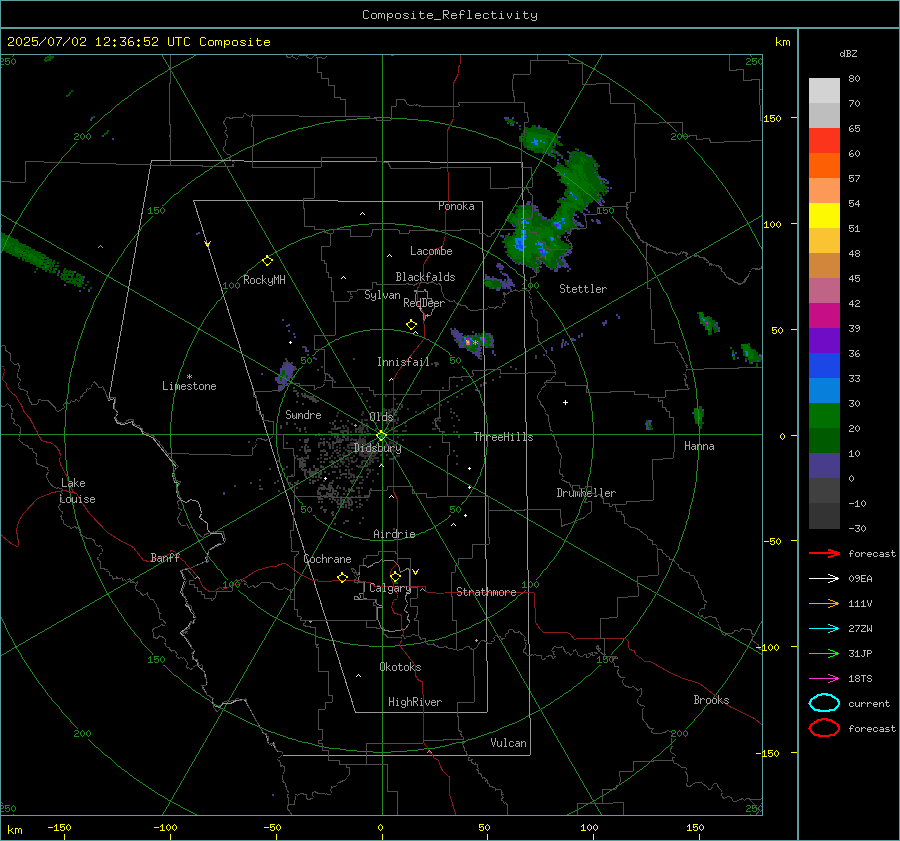The height and width of the screenshot is (841, 900).
Task: Click the dBZ legend heading
Action: click(848, 53)
